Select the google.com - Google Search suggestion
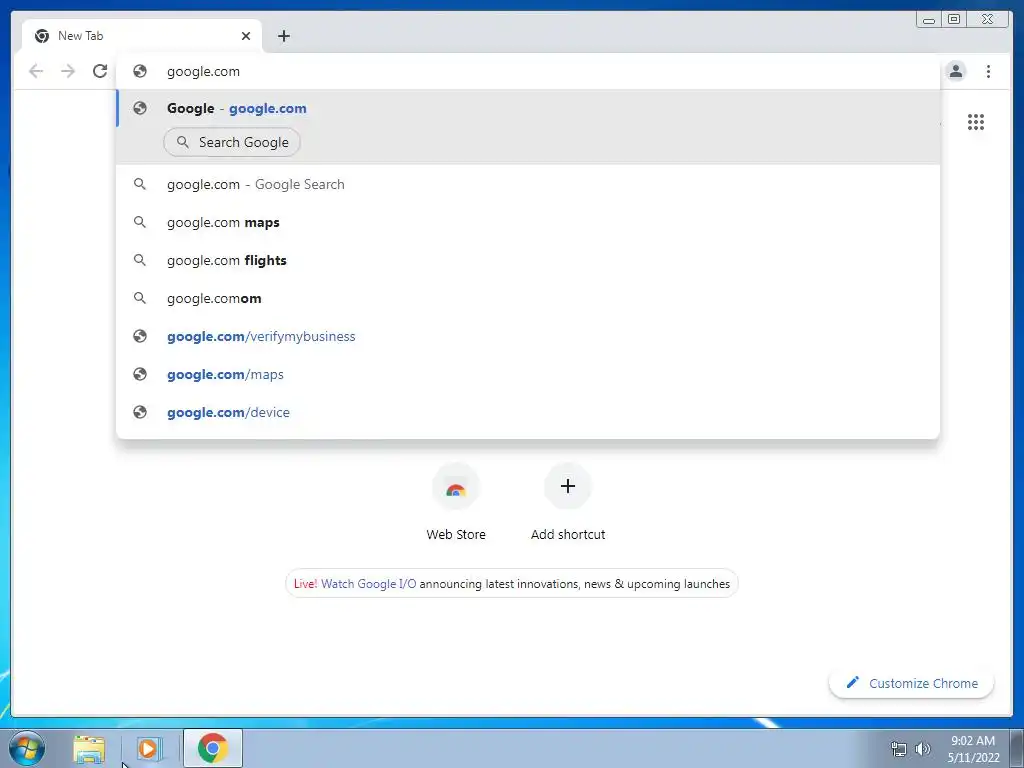The height and width of the screenshot is (768, 1024). 528,185
